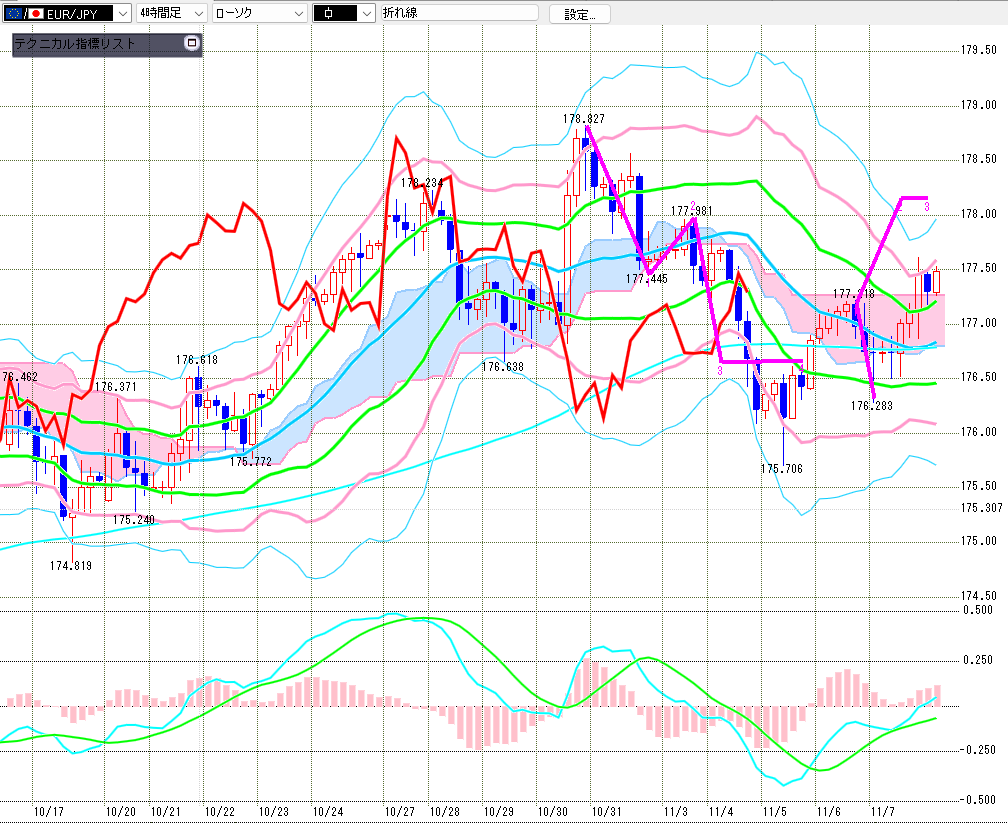Click the 175.706 low price label
Screen dimensions: 1008x823
click(781, 468)
